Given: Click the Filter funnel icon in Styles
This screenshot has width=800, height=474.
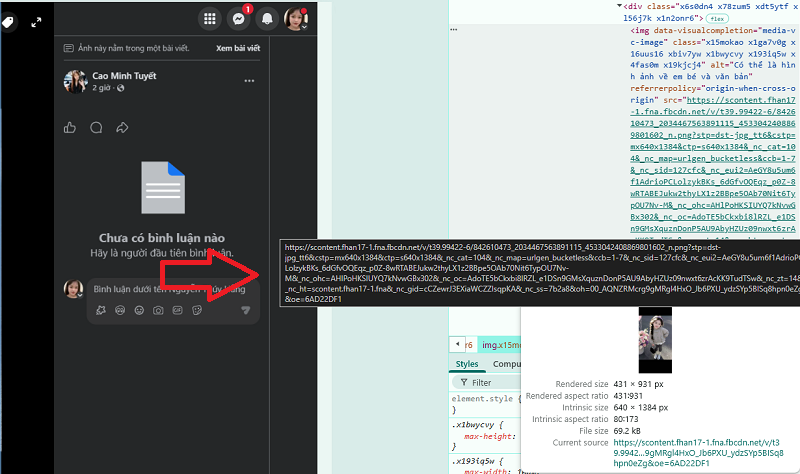Looking at the screenshot, I should (464, 382).
